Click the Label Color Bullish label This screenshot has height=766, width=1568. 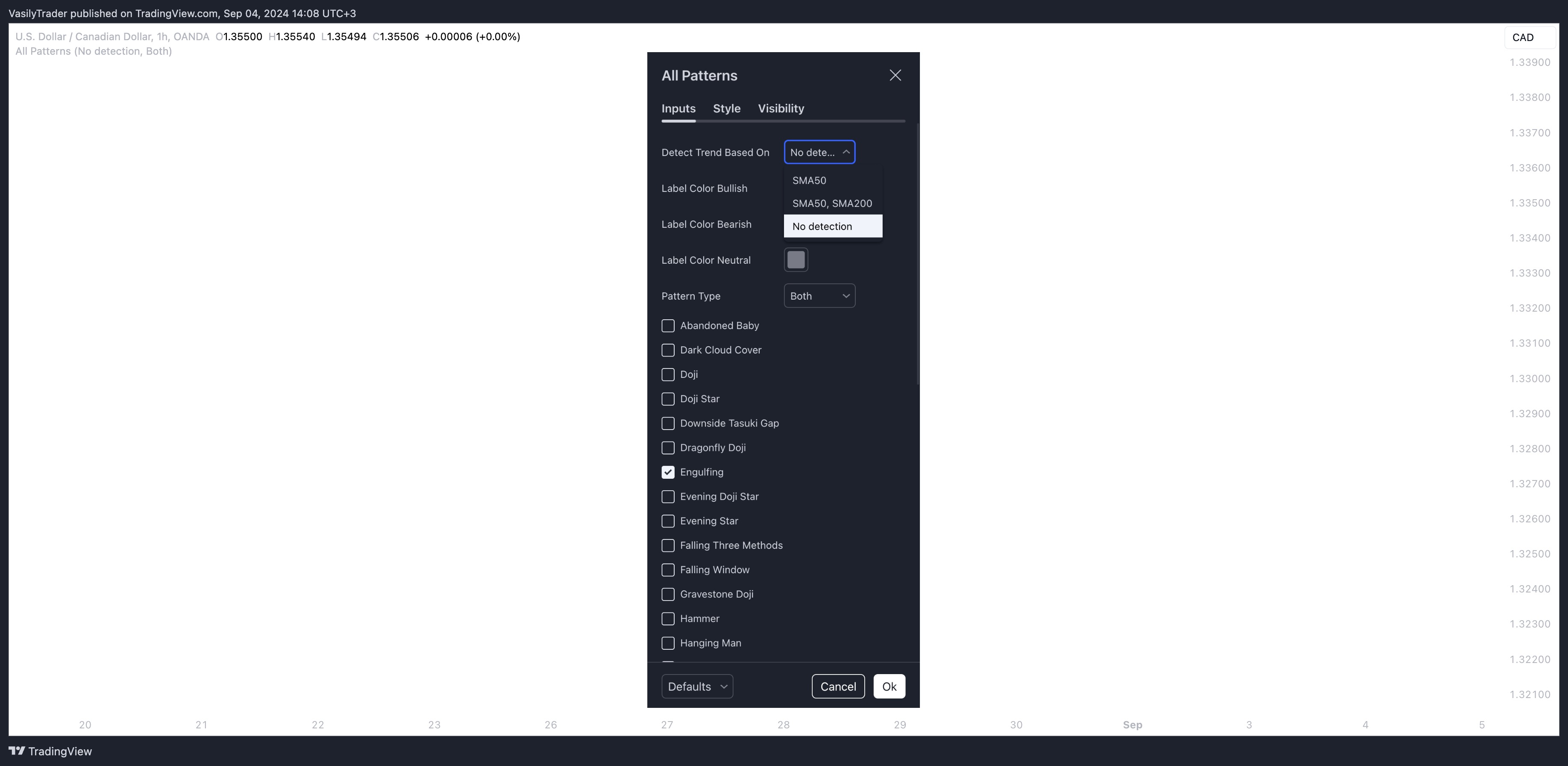tap(704, 188)
